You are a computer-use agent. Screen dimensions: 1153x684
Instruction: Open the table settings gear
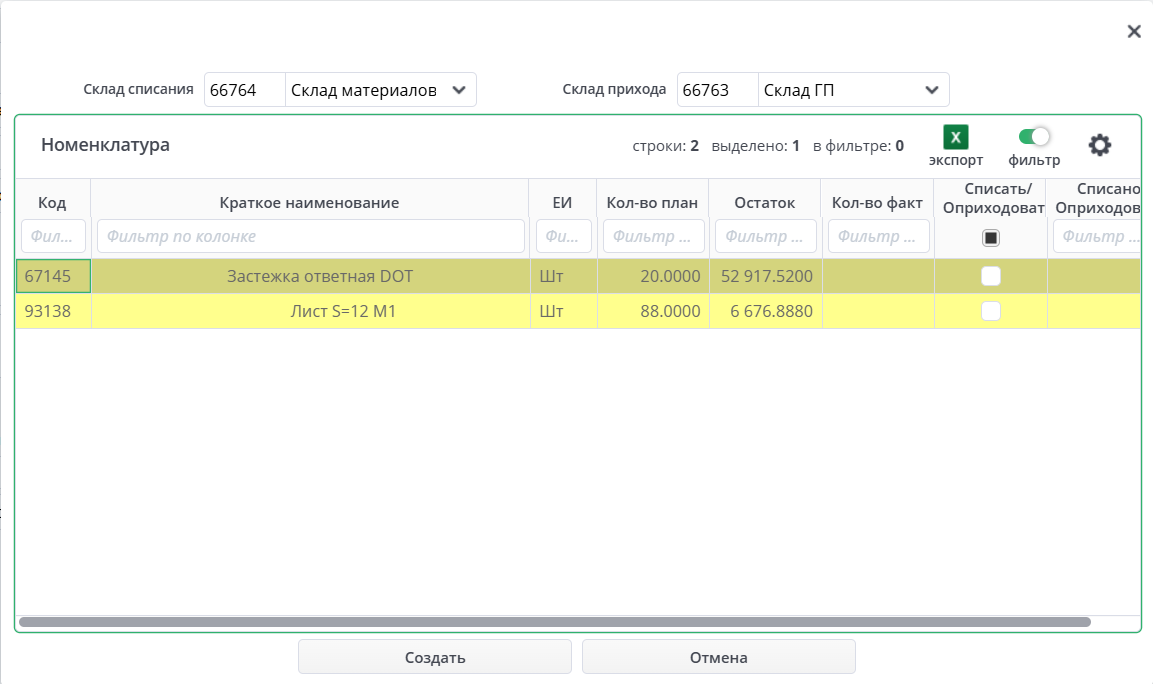[1099, 145]
